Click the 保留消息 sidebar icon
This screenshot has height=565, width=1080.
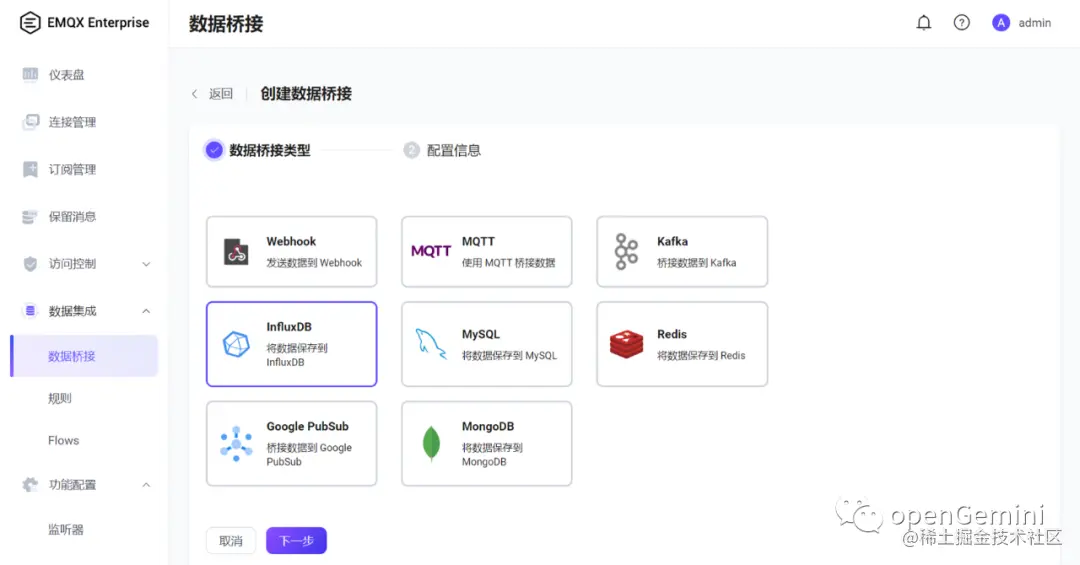(30, 217)
